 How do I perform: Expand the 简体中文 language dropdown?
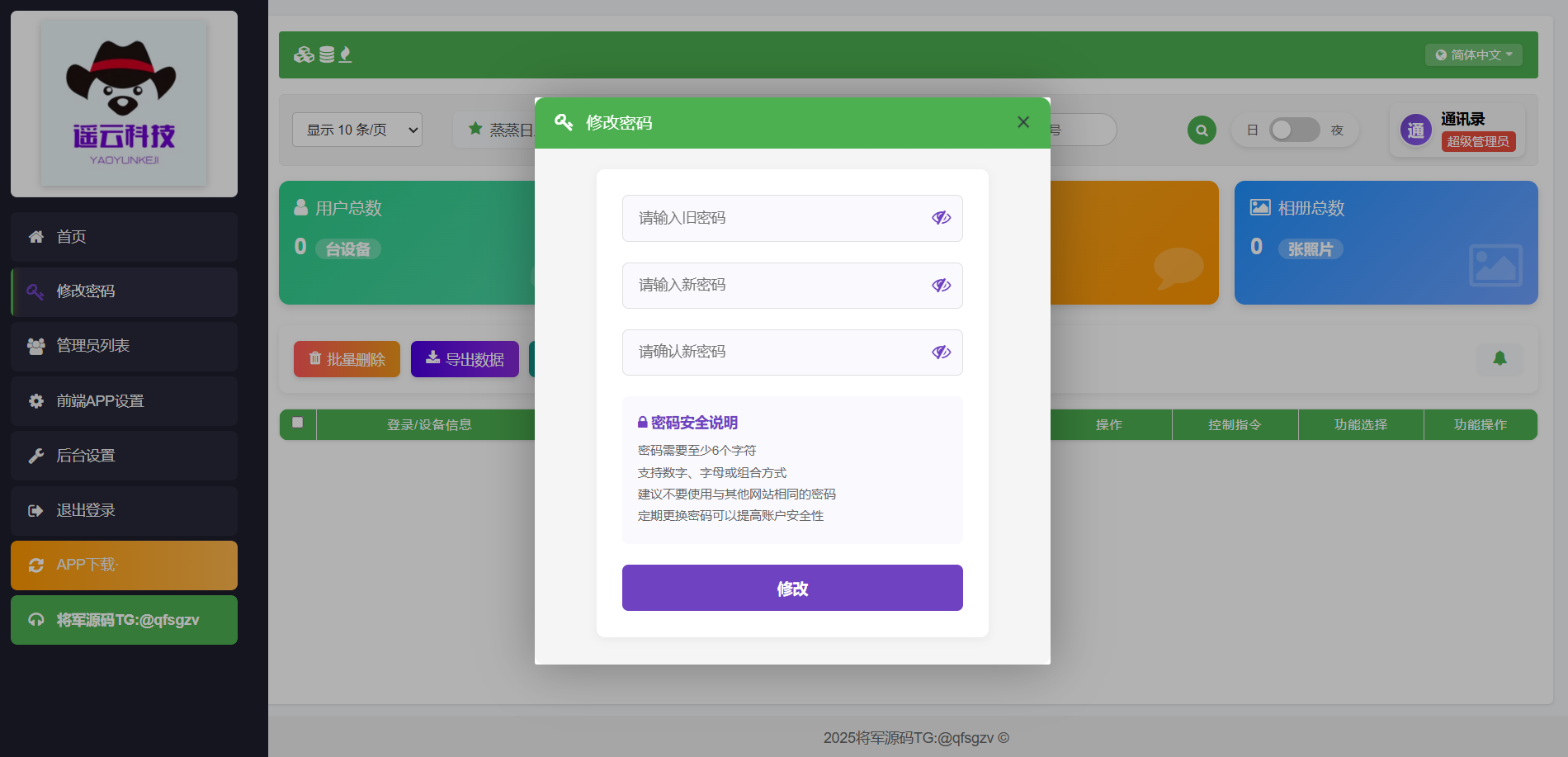[1473, 55]
